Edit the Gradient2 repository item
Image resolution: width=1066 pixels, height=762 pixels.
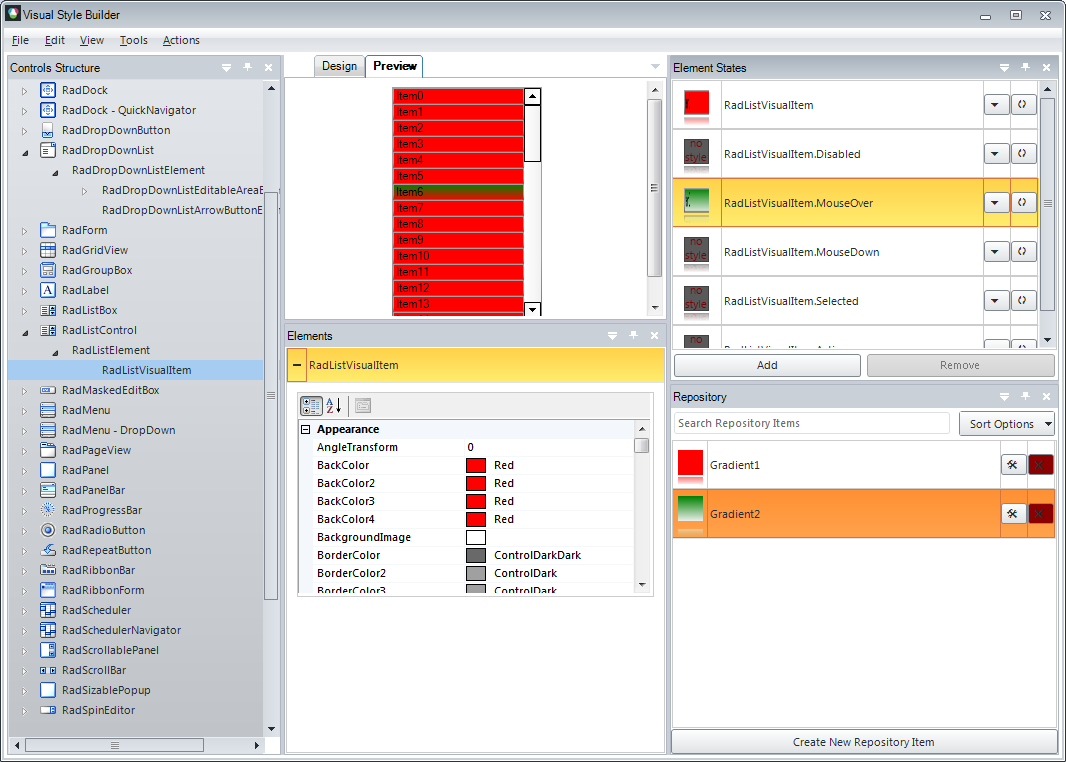1012,514
